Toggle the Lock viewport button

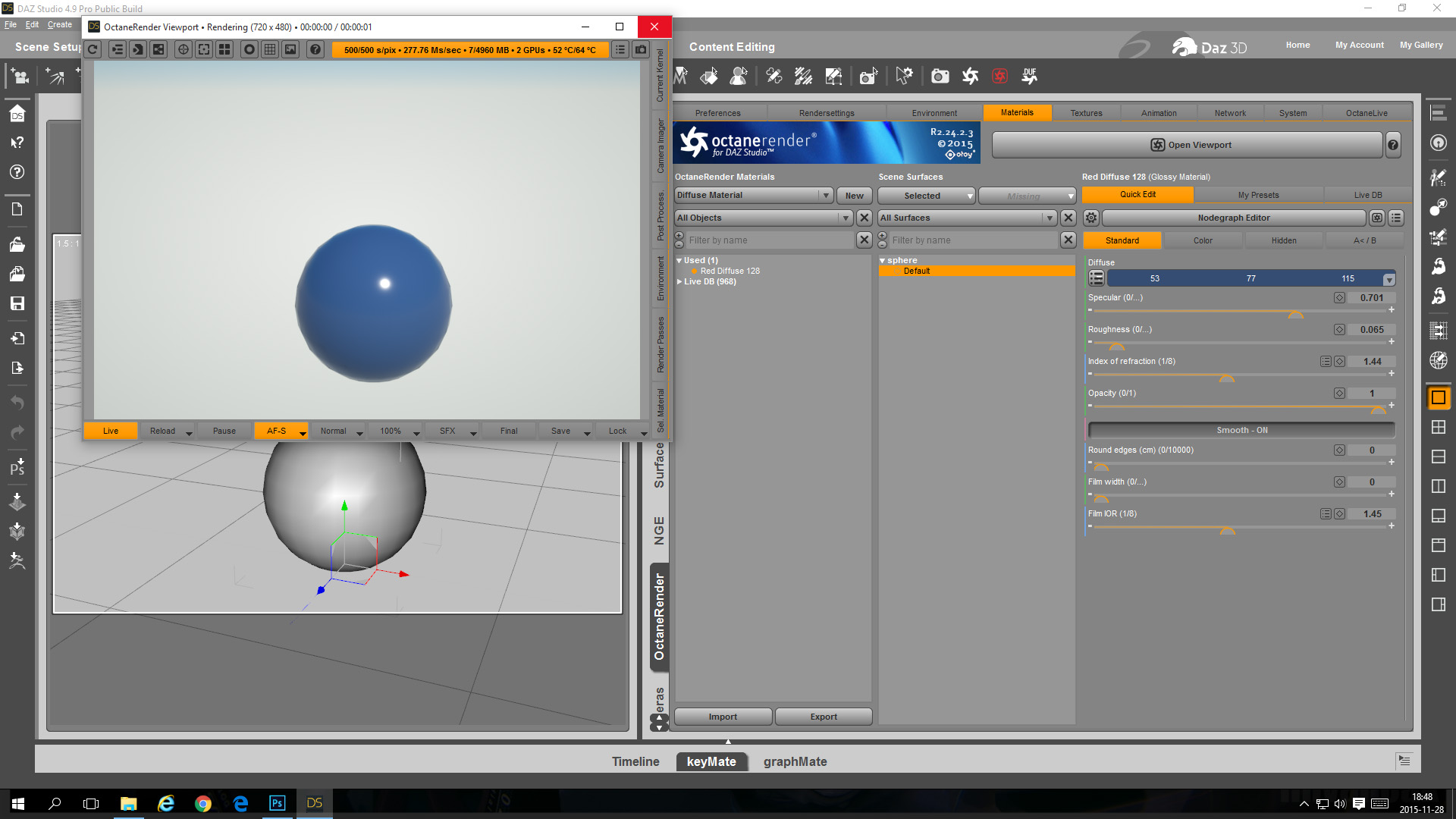click(x=617, y=431)
